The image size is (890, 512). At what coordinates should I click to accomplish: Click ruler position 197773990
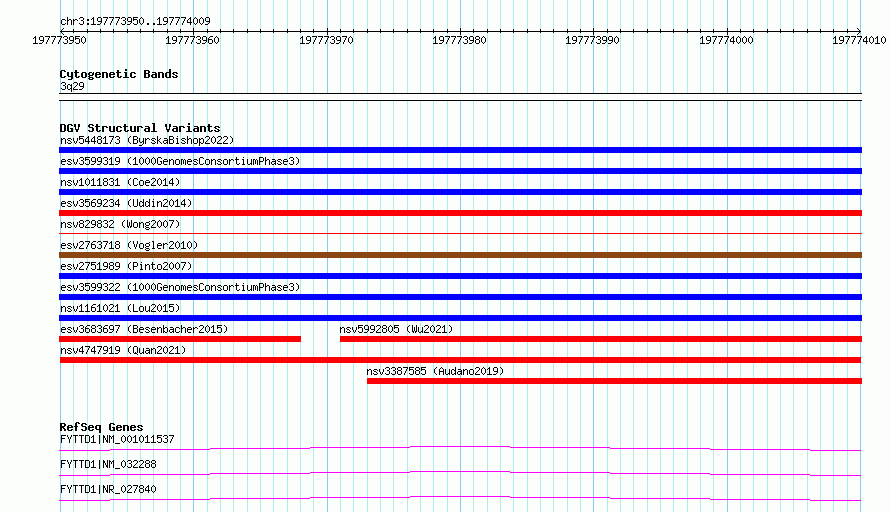[593, 40]
